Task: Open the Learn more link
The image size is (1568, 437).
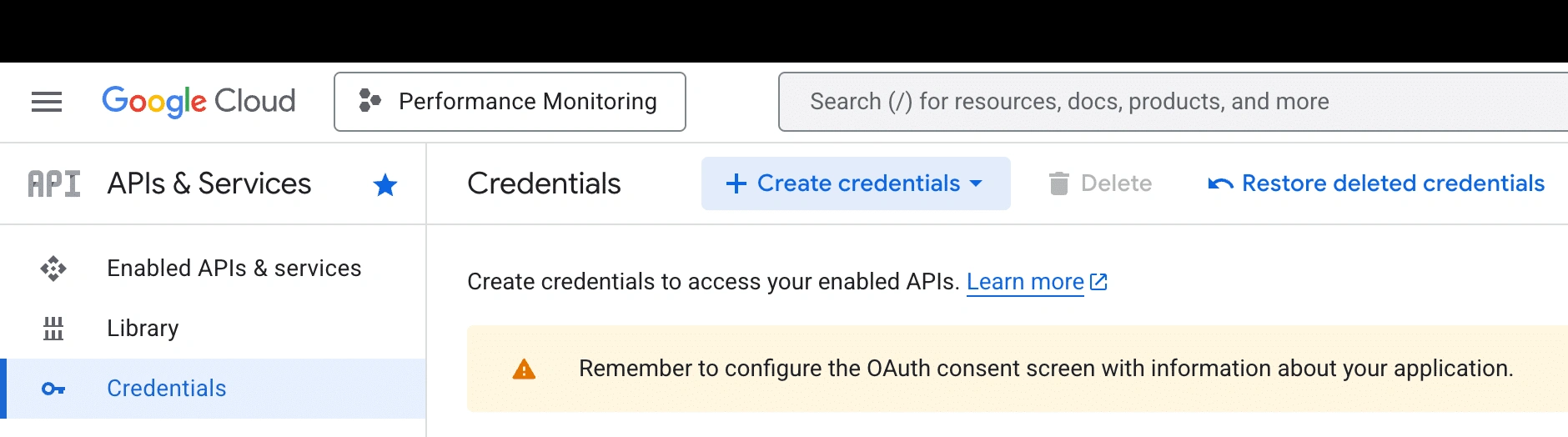Action: click(1025, 282)
